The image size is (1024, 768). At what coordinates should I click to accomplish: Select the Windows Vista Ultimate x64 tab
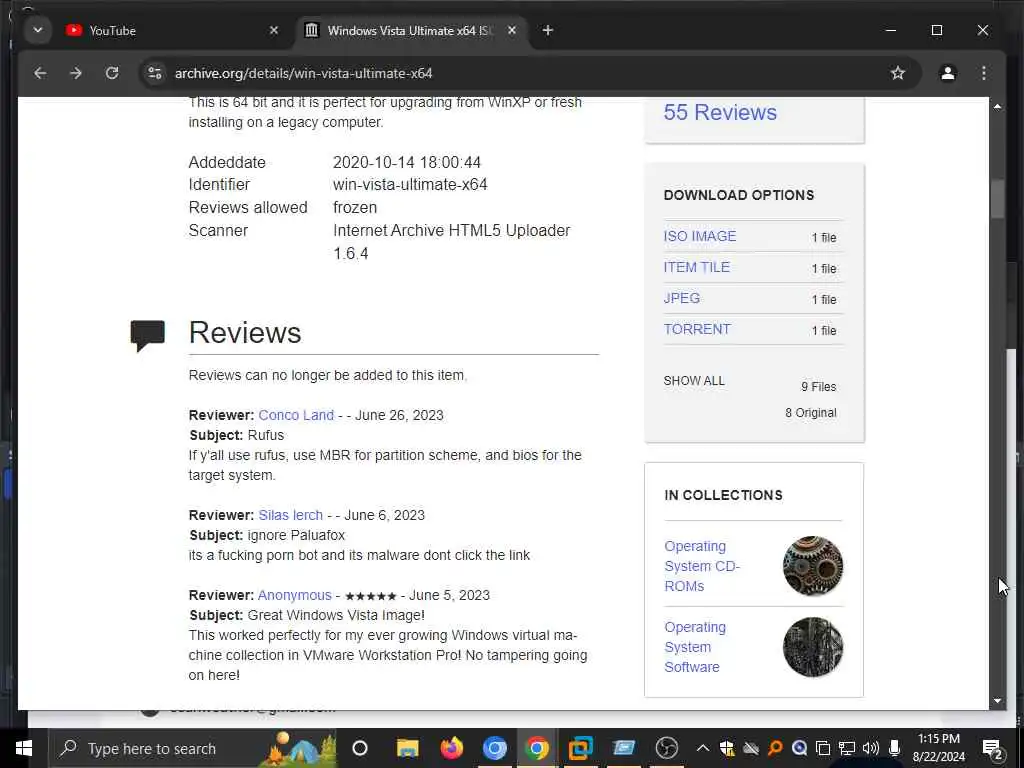point(410,31)
